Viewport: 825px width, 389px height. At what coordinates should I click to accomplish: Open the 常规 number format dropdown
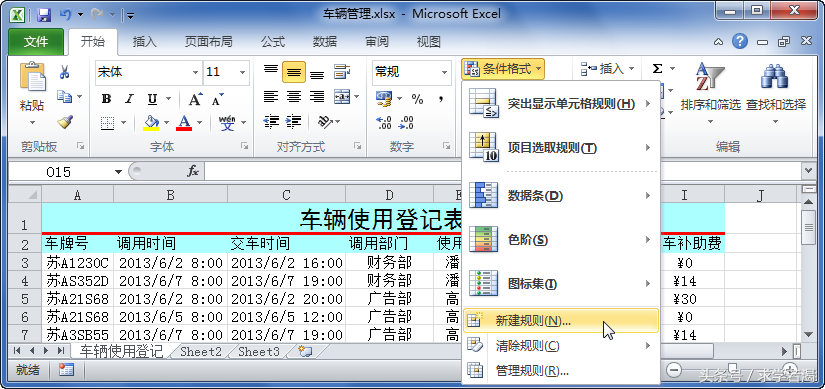(445, 73)
